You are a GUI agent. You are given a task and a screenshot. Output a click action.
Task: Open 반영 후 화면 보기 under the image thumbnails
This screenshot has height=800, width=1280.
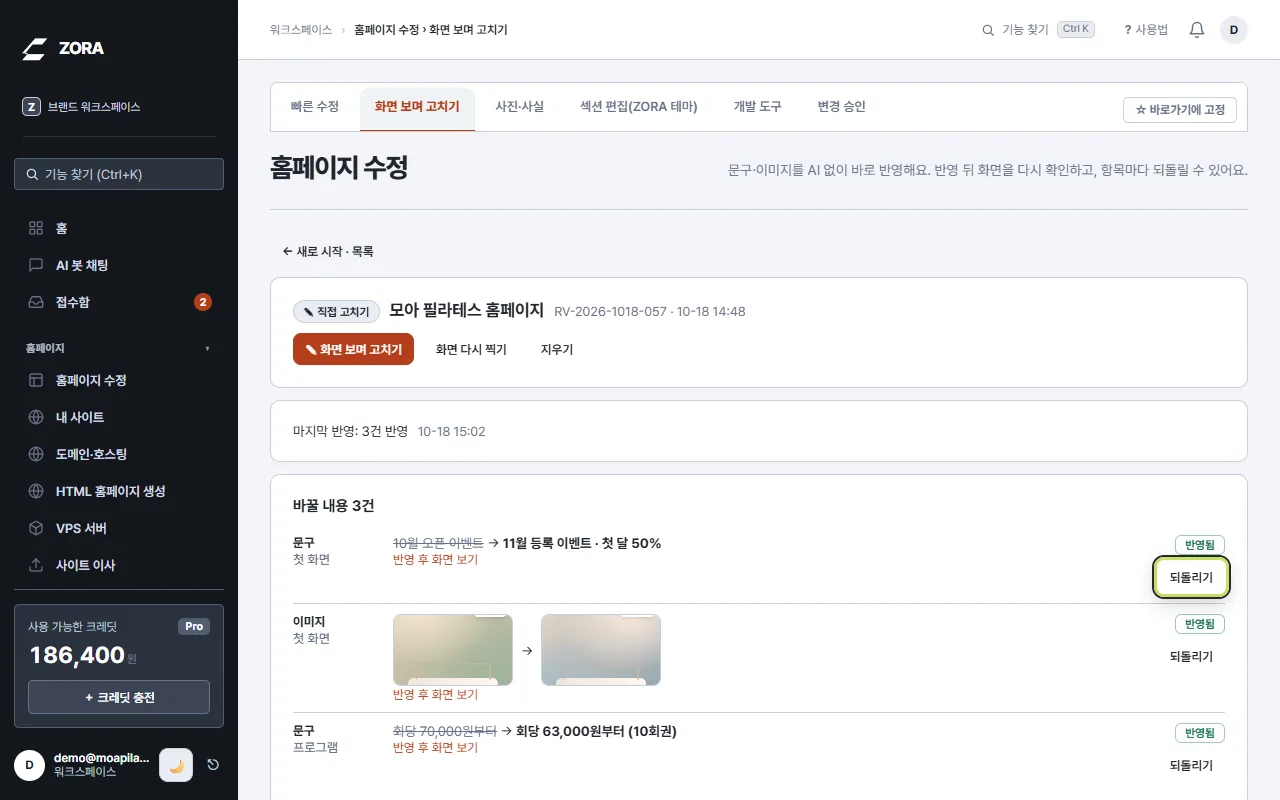pyautogui.click(x=435, y=695)
